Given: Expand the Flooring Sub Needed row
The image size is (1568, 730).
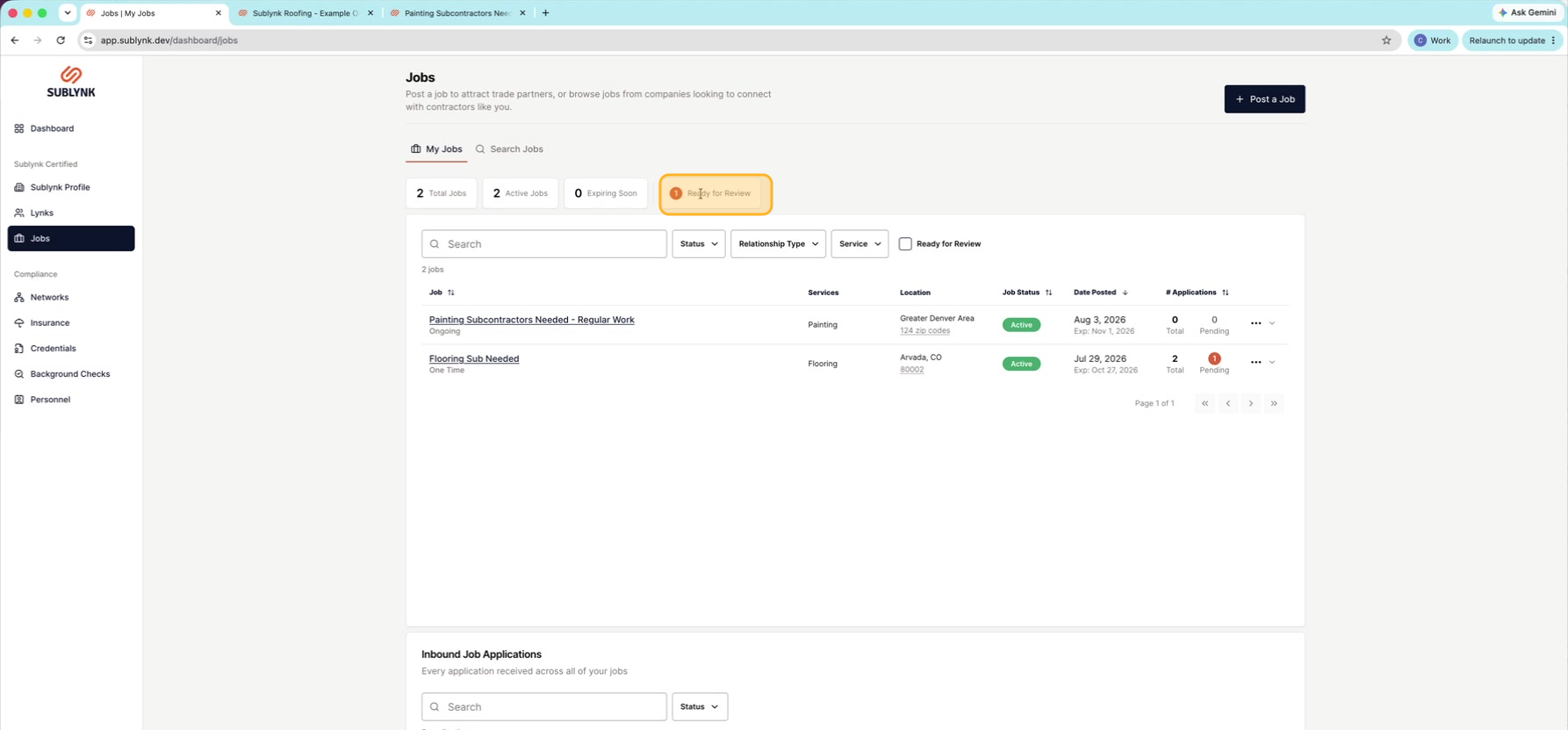Looking at the screenshot, I should pyautogui.click(x=1272, y=363).
